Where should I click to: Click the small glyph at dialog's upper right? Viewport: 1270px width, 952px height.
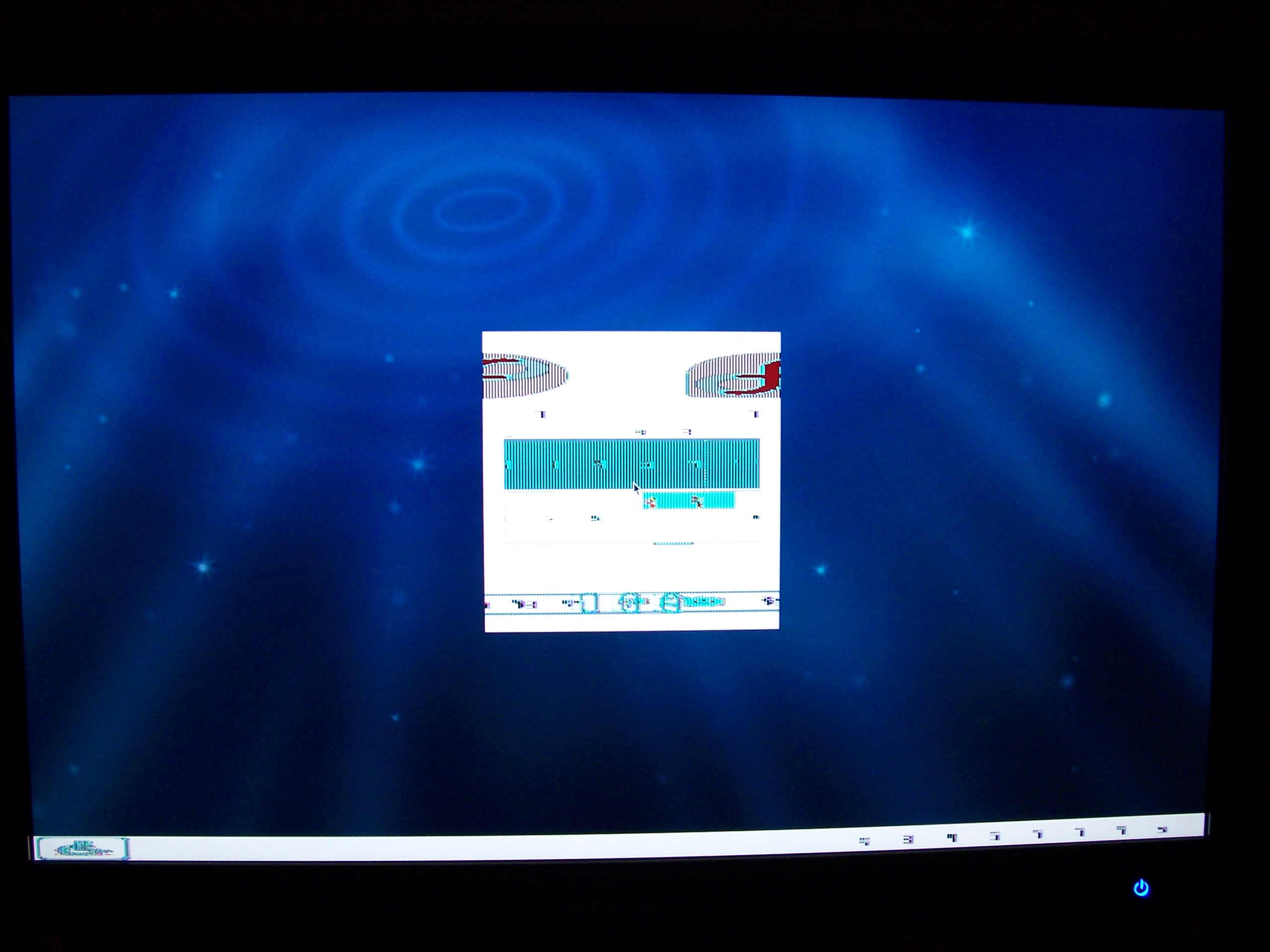click(756, 414)
